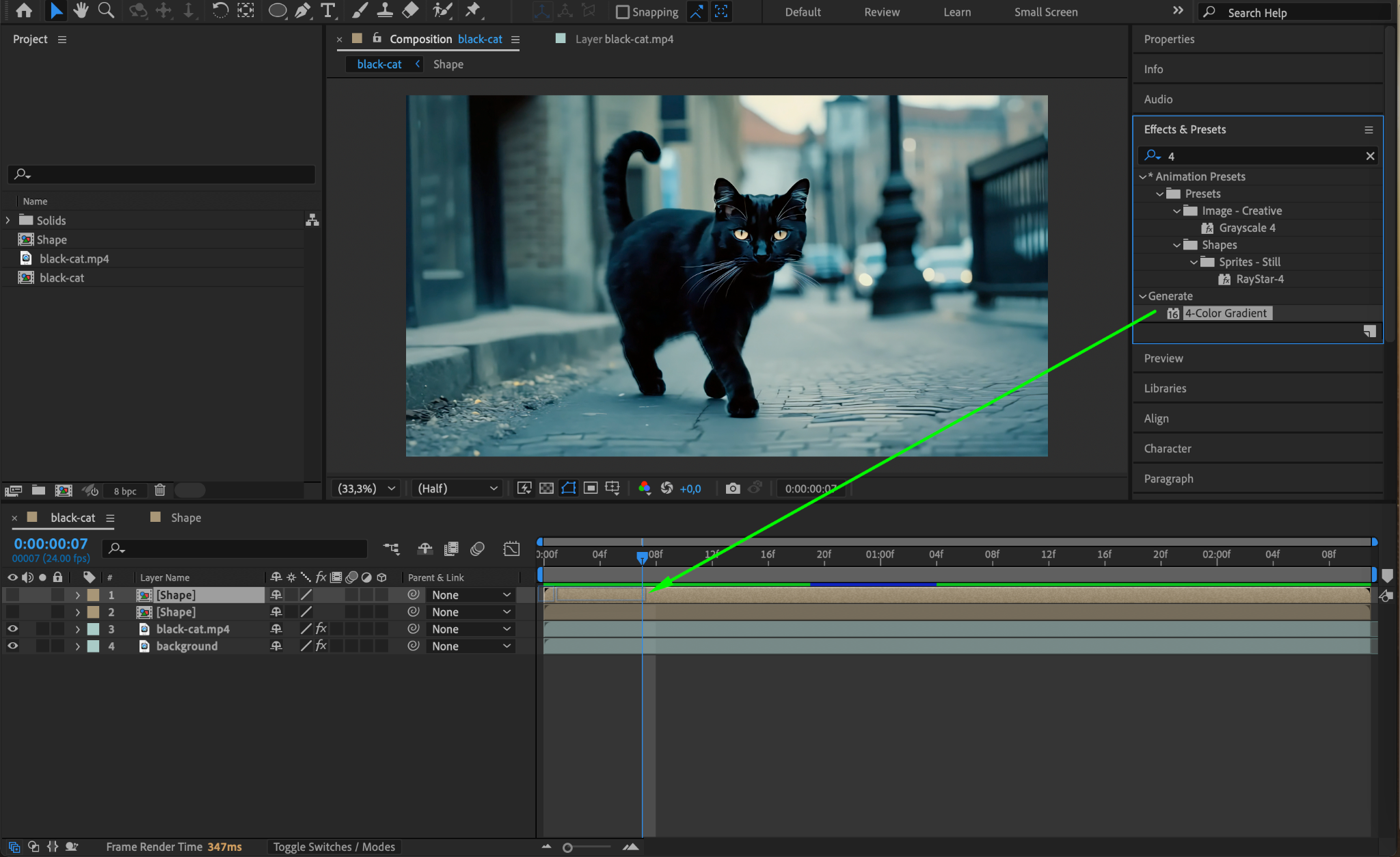
Task: Click the Take Snapshot camera icon
Action: pos(733,488)
